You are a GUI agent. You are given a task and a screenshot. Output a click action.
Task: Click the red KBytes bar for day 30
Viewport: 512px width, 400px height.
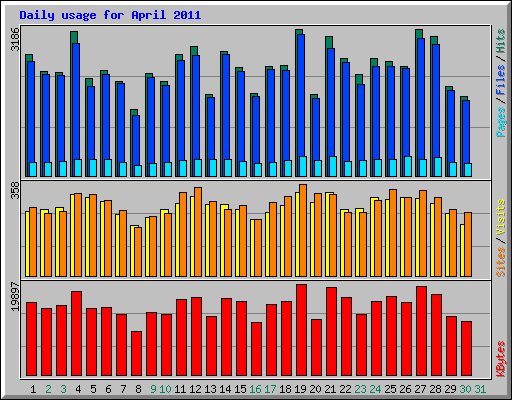click(466, 349)
